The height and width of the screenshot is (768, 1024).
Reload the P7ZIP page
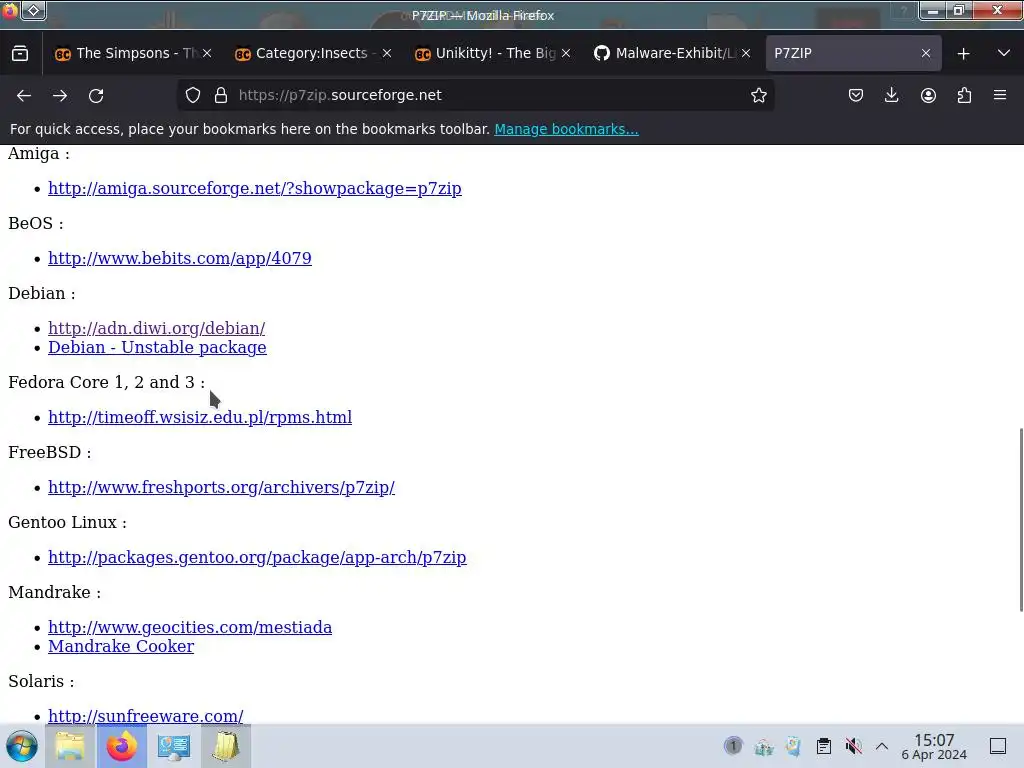tap(96, 95)
